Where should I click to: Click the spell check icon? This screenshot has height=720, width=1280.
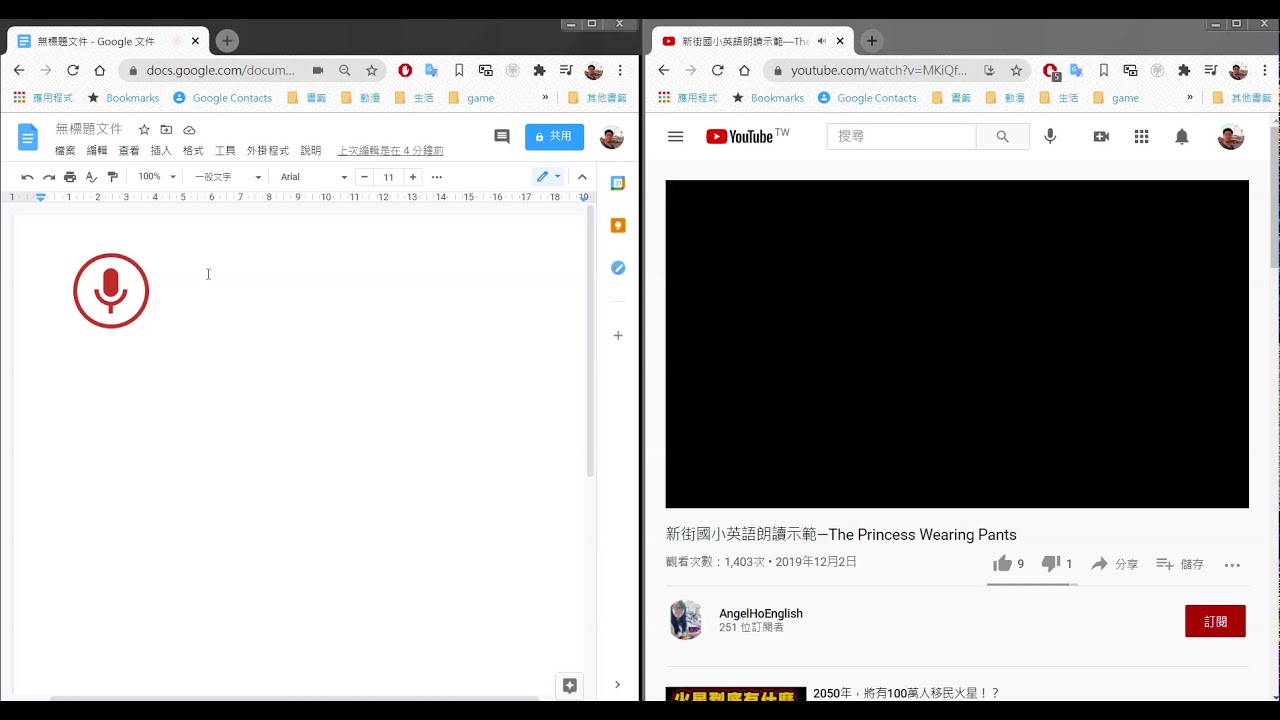91,177
